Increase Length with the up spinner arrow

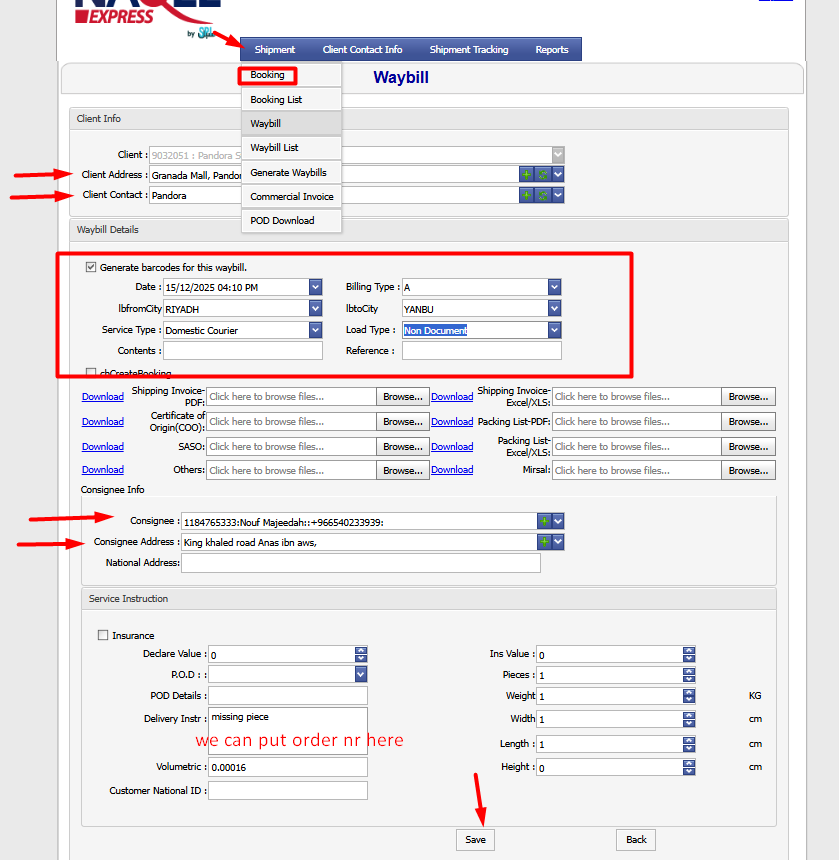click(689, 740)
